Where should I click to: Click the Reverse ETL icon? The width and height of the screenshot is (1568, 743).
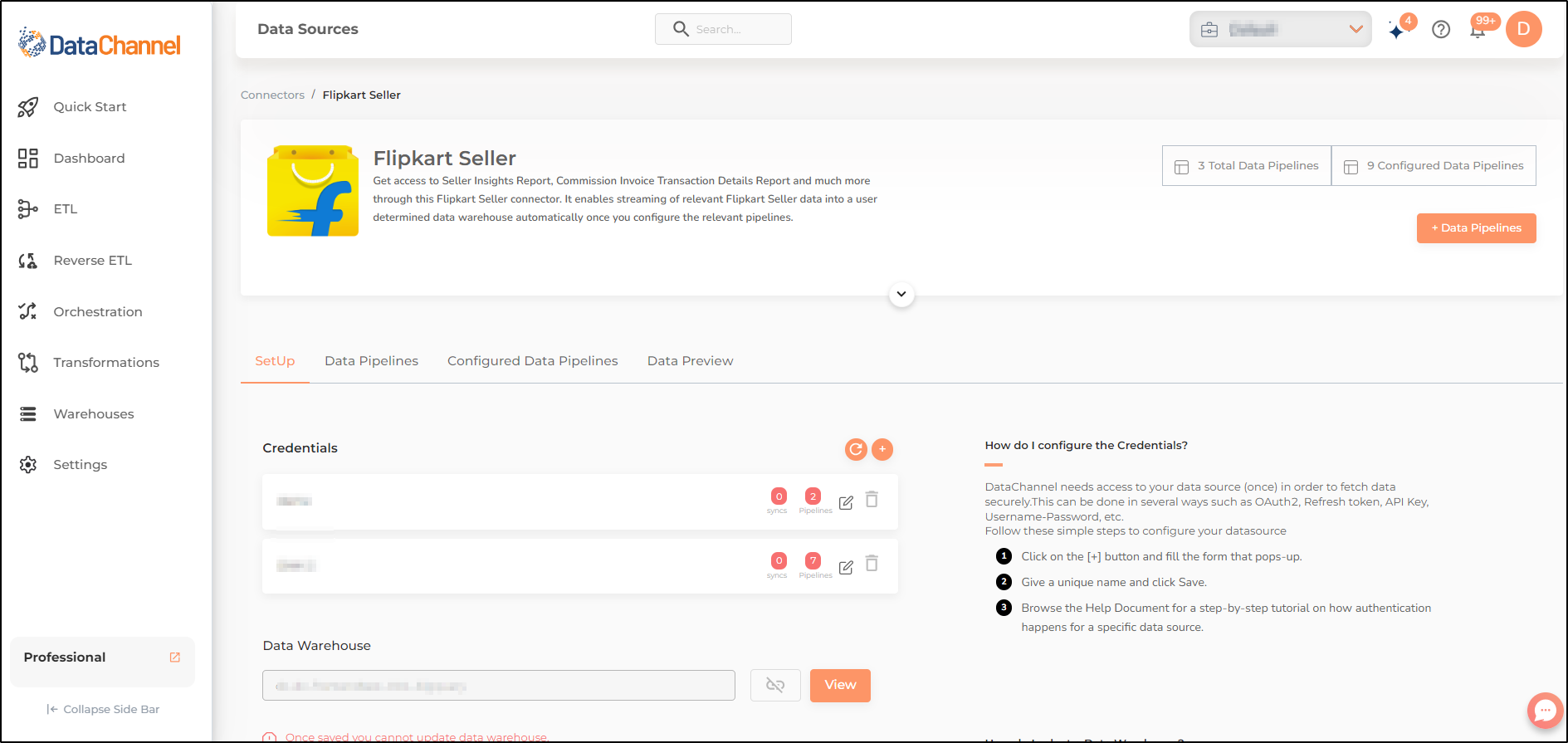click(x=28, y=261)
